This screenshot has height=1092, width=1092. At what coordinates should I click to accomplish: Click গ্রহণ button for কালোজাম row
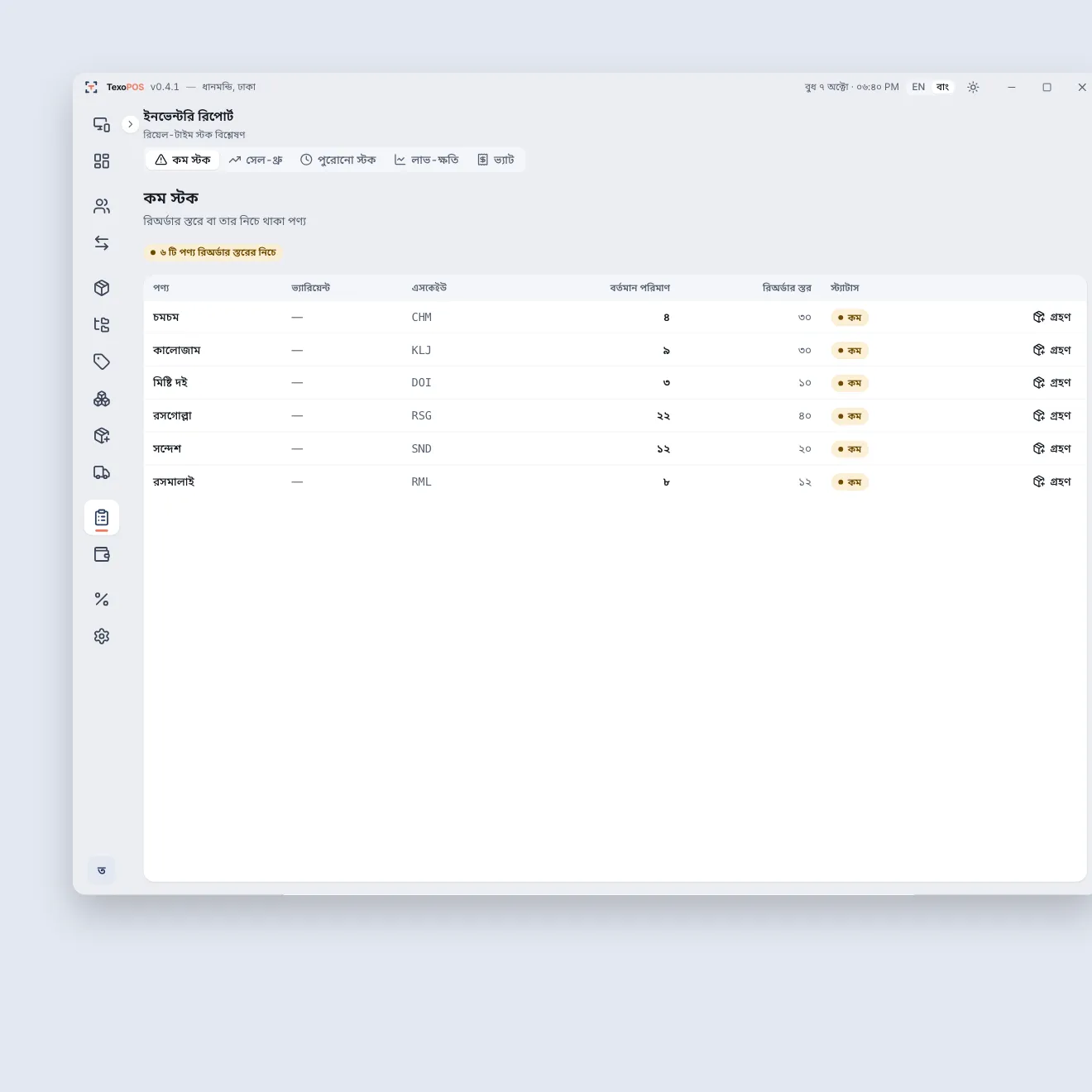[1052, 350]
